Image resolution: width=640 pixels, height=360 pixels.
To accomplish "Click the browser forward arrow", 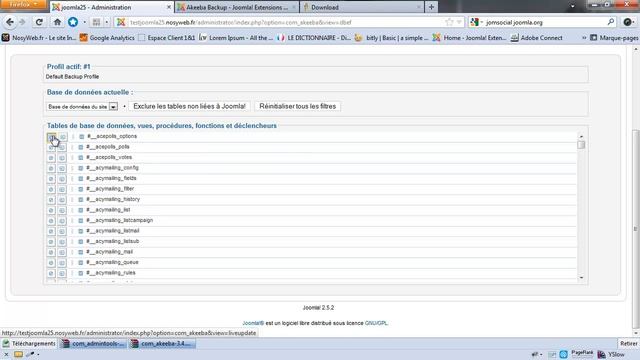I will click(x=22, y=22).
